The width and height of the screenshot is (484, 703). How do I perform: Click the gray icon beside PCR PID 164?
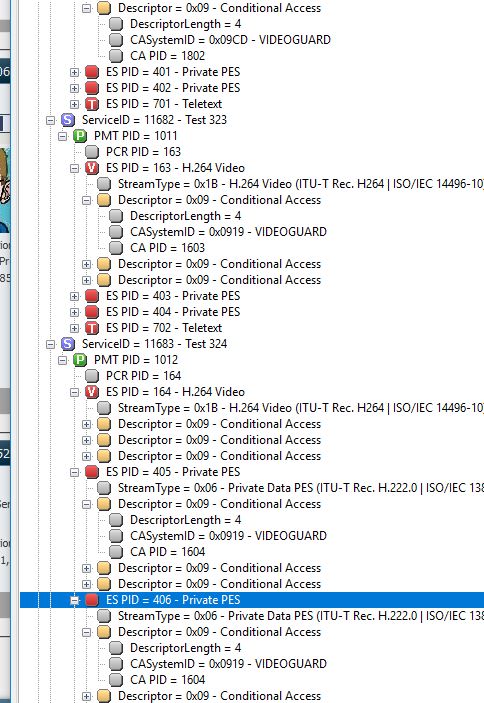(92, 376)
